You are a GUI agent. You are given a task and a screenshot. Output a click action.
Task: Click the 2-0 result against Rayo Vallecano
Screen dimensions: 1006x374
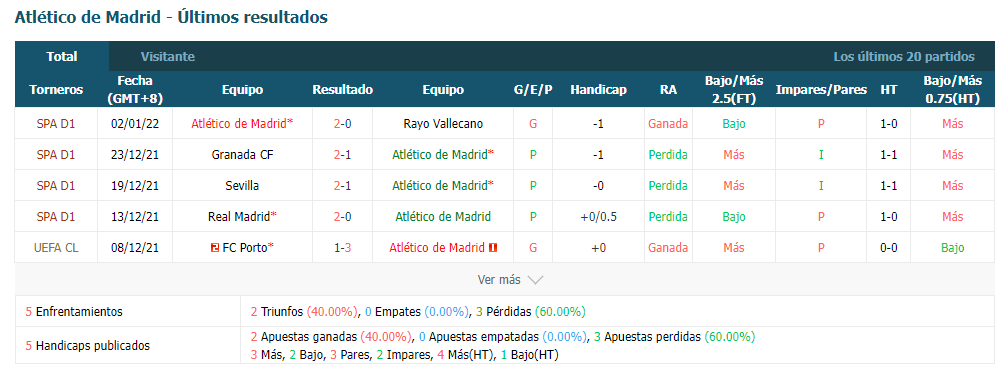(x=343, y=124)
